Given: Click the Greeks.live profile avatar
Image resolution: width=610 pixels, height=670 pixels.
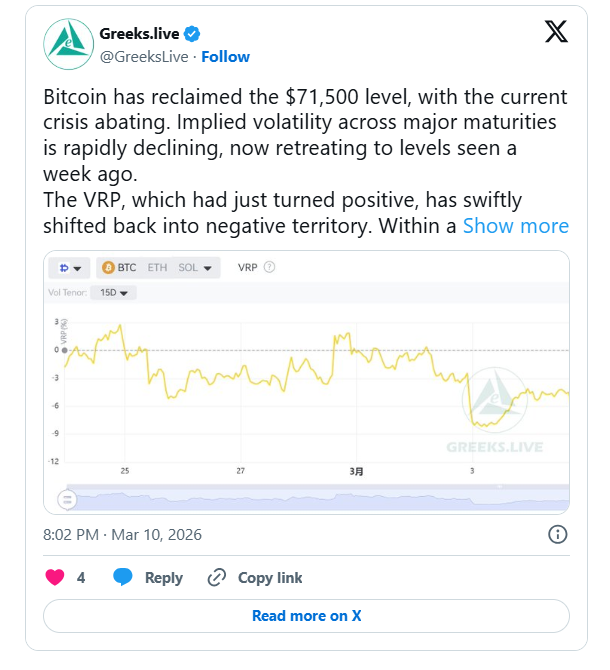Looking at the screenshot, I should tap(66, 44).
